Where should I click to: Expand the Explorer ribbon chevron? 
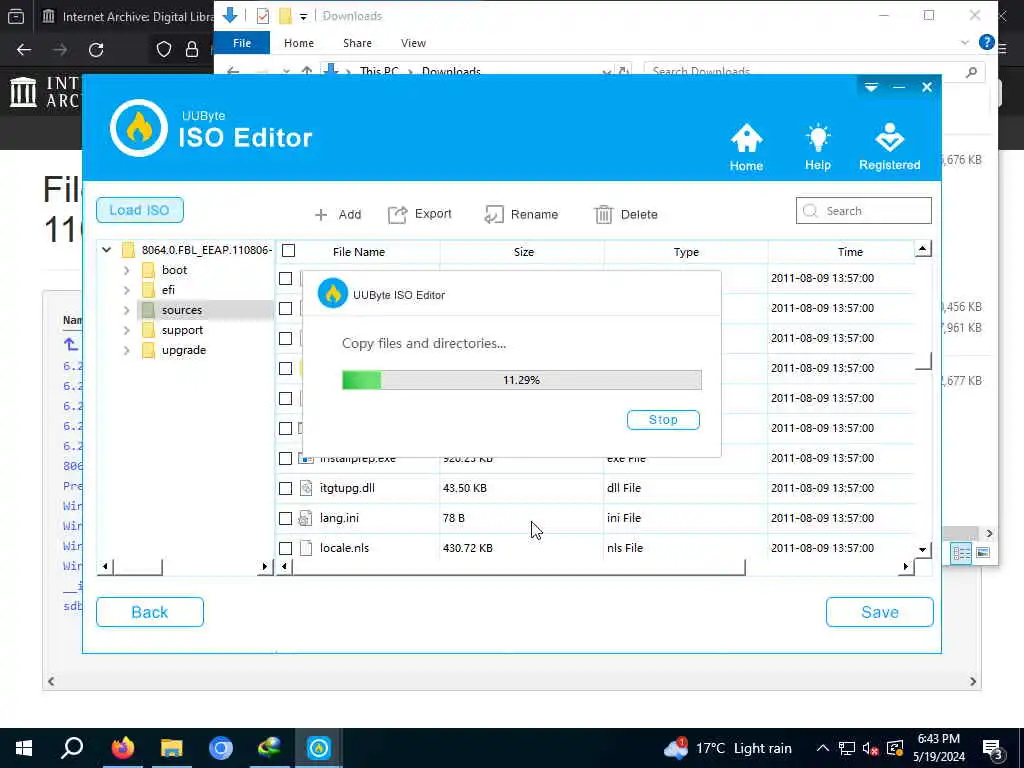coord(965,42)
